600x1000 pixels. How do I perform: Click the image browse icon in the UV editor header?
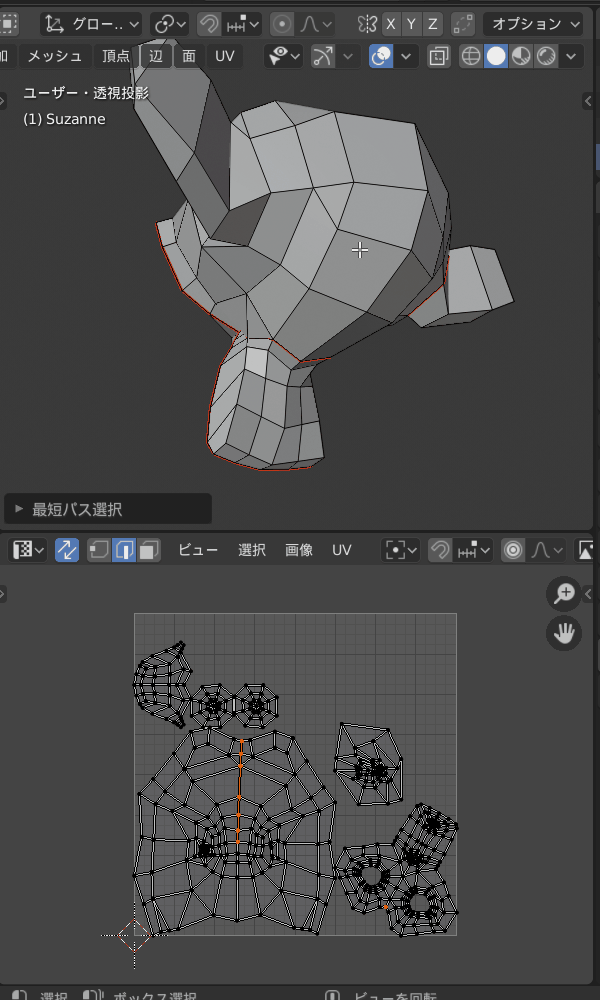click(x=587, y=550)
